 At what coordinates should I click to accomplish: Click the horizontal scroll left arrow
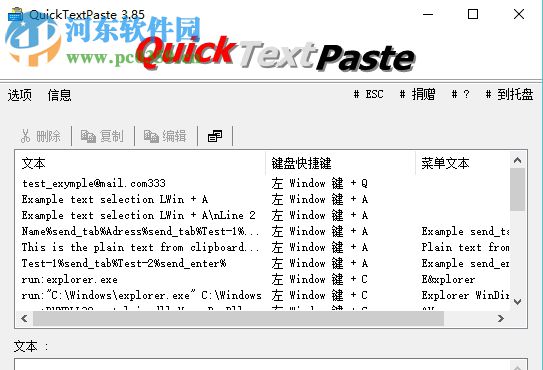point(24,318)
